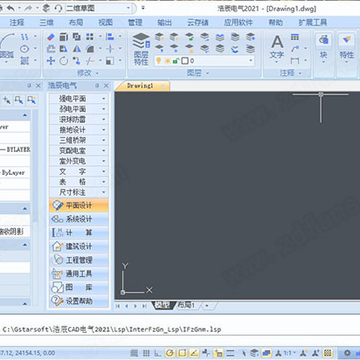
Task: Toggle Ortho mode in status bar
Action: 158,353
